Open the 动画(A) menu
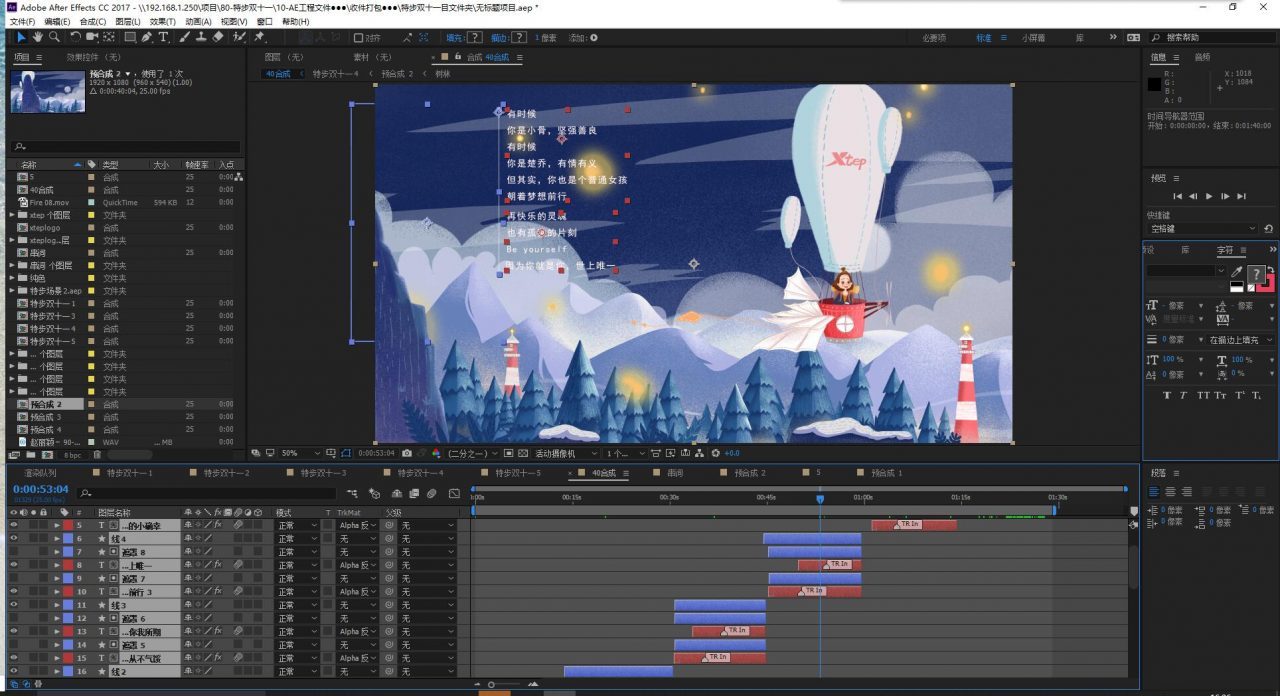1280x696 pixels. click(198, 21)
